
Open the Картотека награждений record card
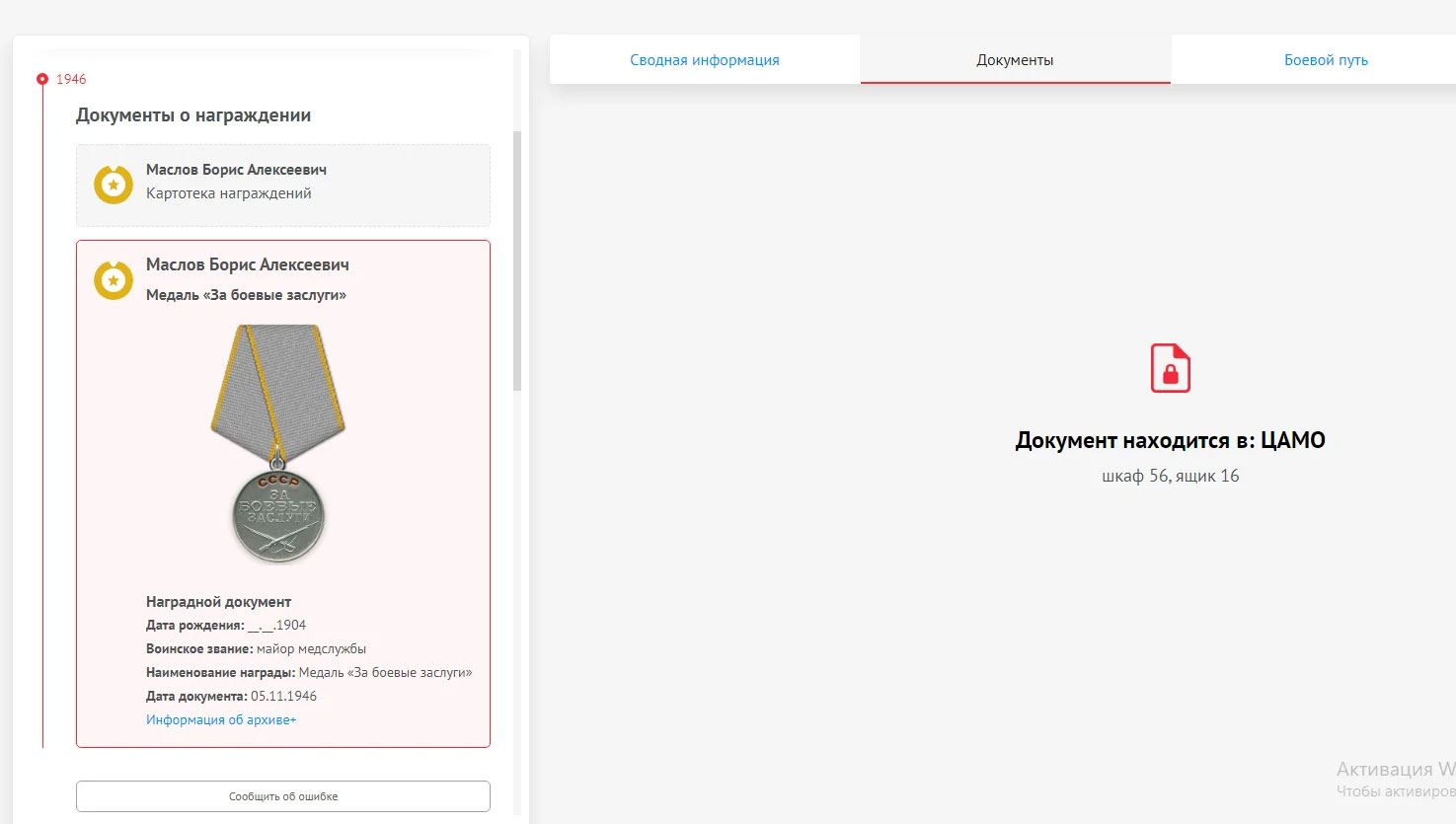[282, 186]
